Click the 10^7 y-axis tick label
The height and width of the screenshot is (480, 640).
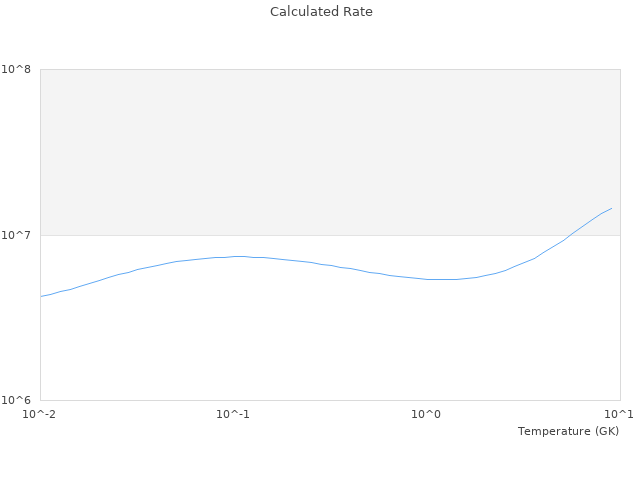click(17, 235)
